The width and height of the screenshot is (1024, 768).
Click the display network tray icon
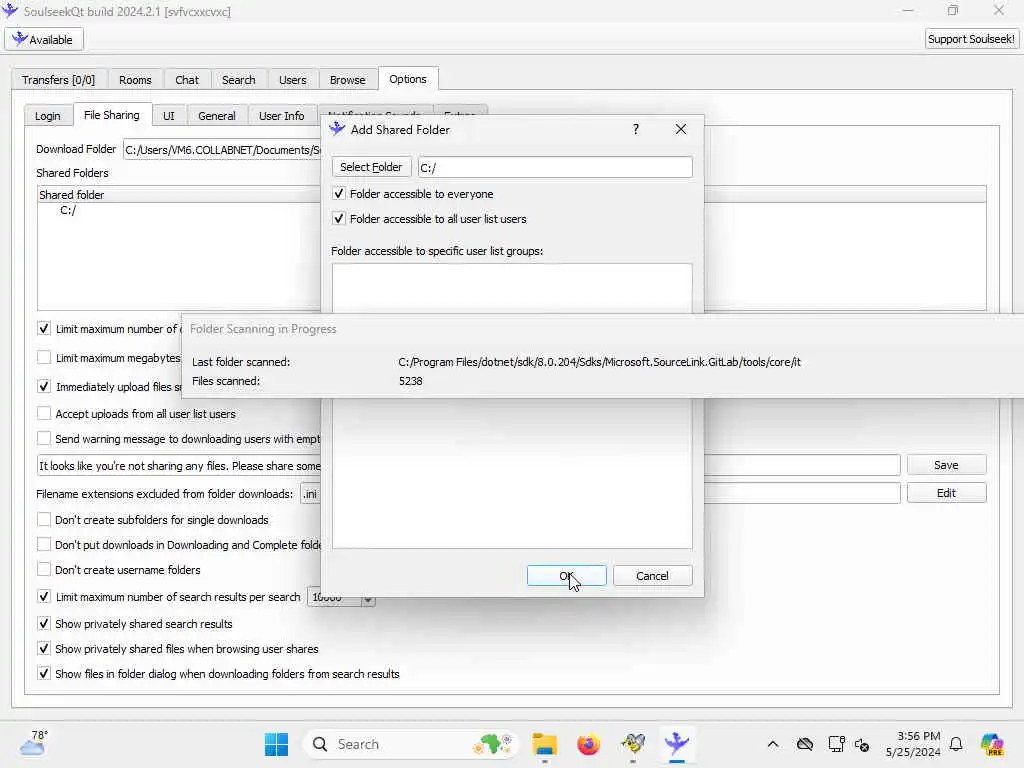[x=836, y=744]
